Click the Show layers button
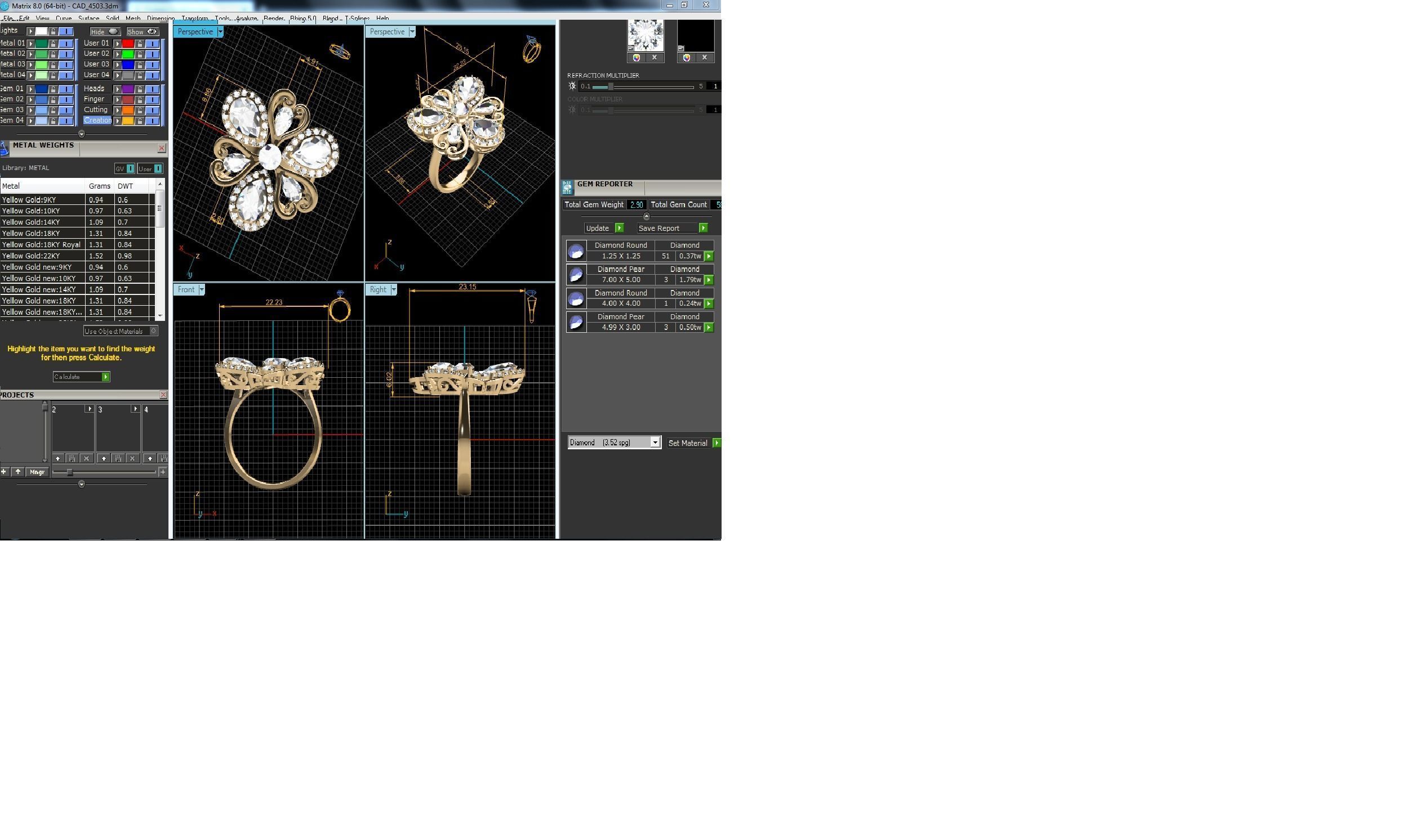1415x840 pixels. (x=142, y=32)
